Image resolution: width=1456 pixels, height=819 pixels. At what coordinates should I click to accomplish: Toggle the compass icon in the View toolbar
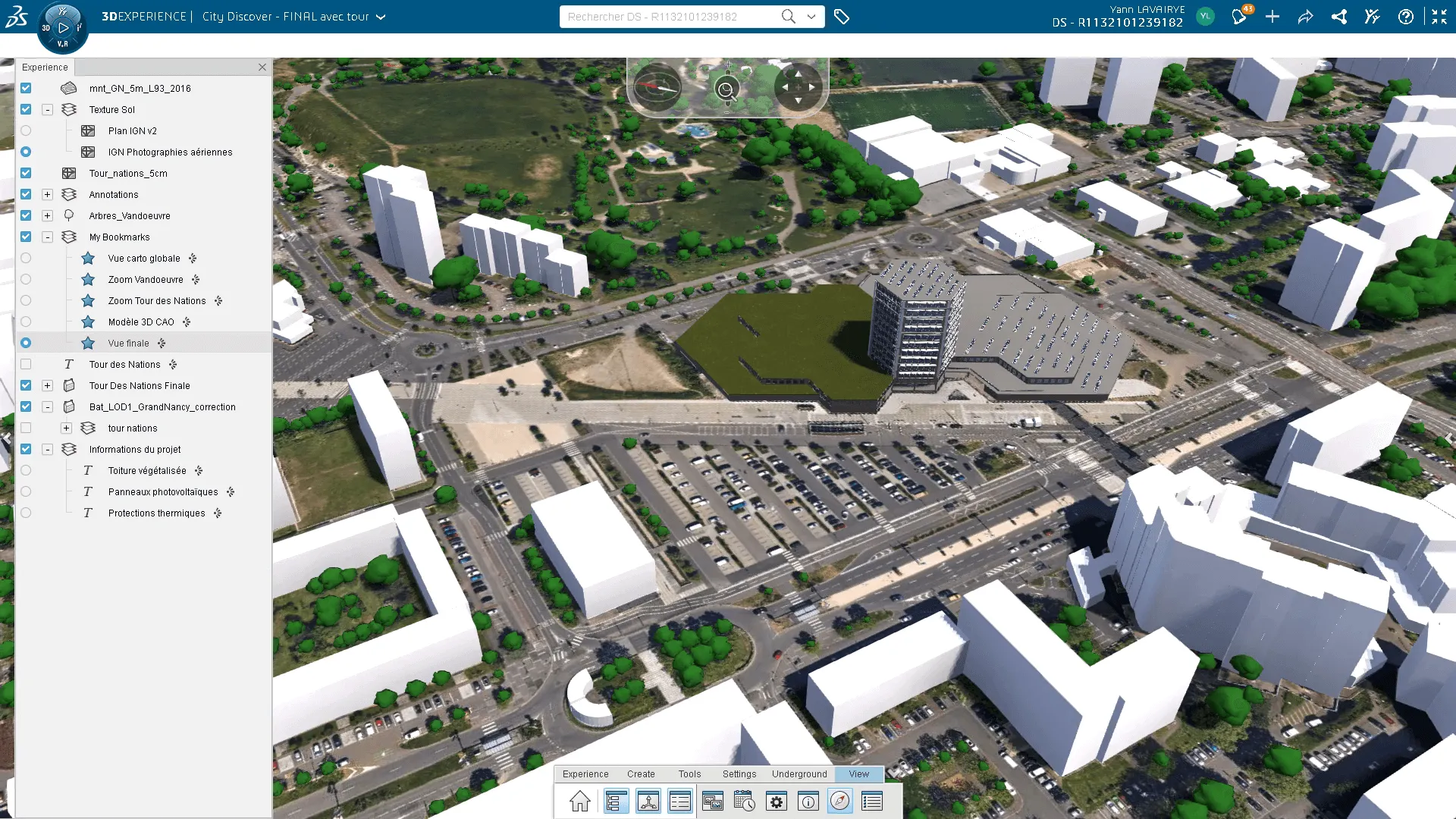click(x=840, y=802)
